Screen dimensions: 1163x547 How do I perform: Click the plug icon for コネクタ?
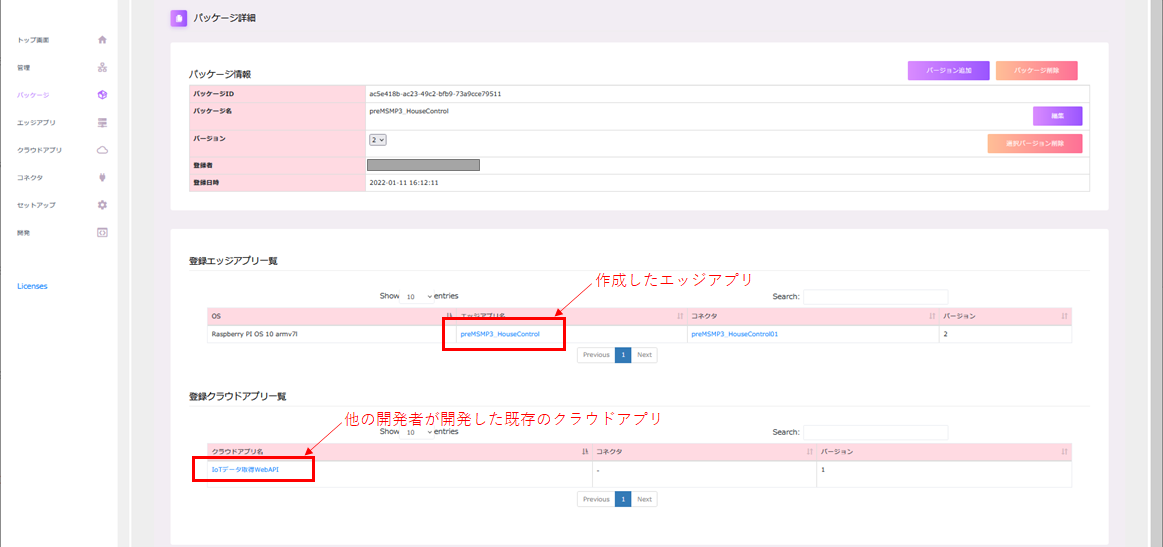pyautogui.click(x=102, y=177)
